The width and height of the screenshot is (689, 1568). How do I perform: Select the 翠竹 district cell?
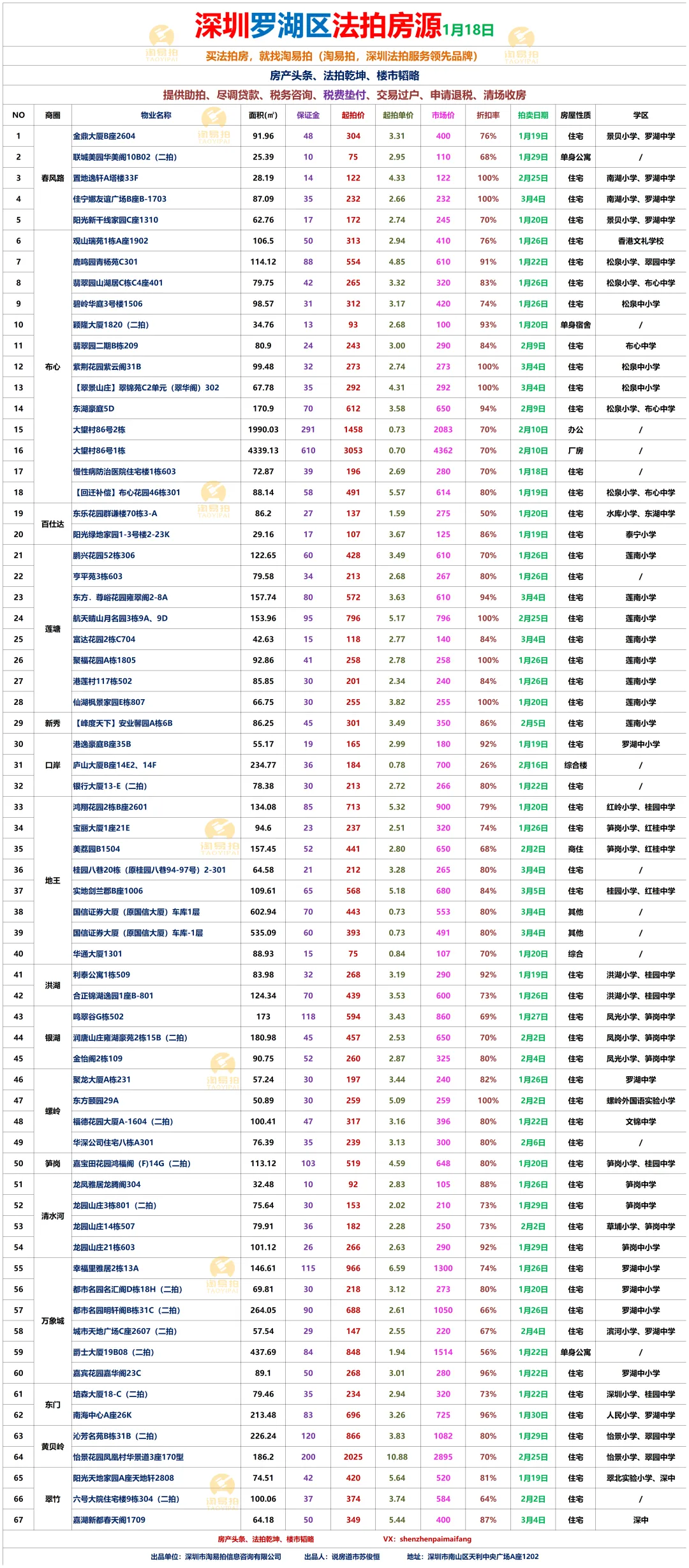53,1499
